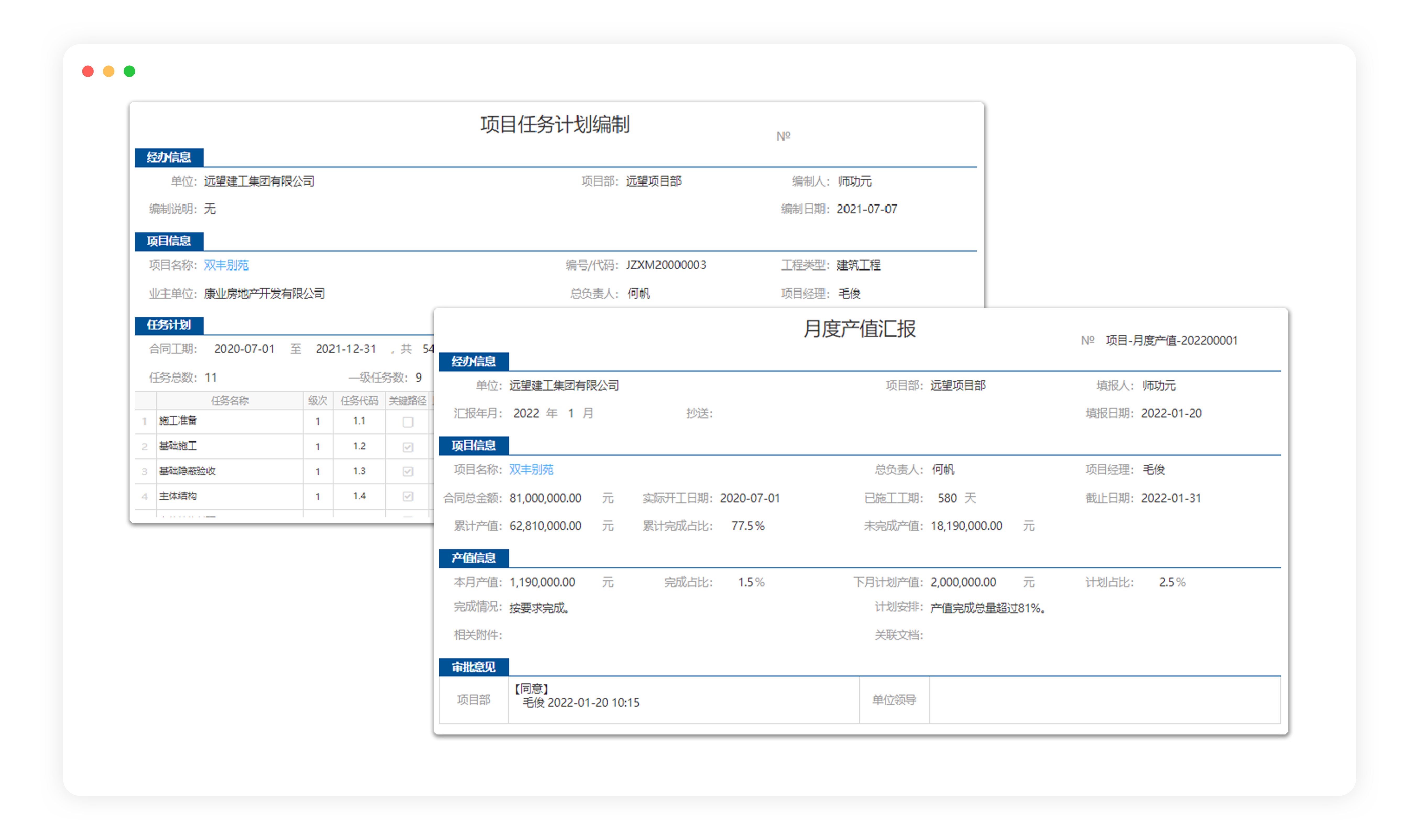Click the yellow minimize dot of the window
Image resolution: width=1419 pixels, height=840 pixels.
pos(109,71)
